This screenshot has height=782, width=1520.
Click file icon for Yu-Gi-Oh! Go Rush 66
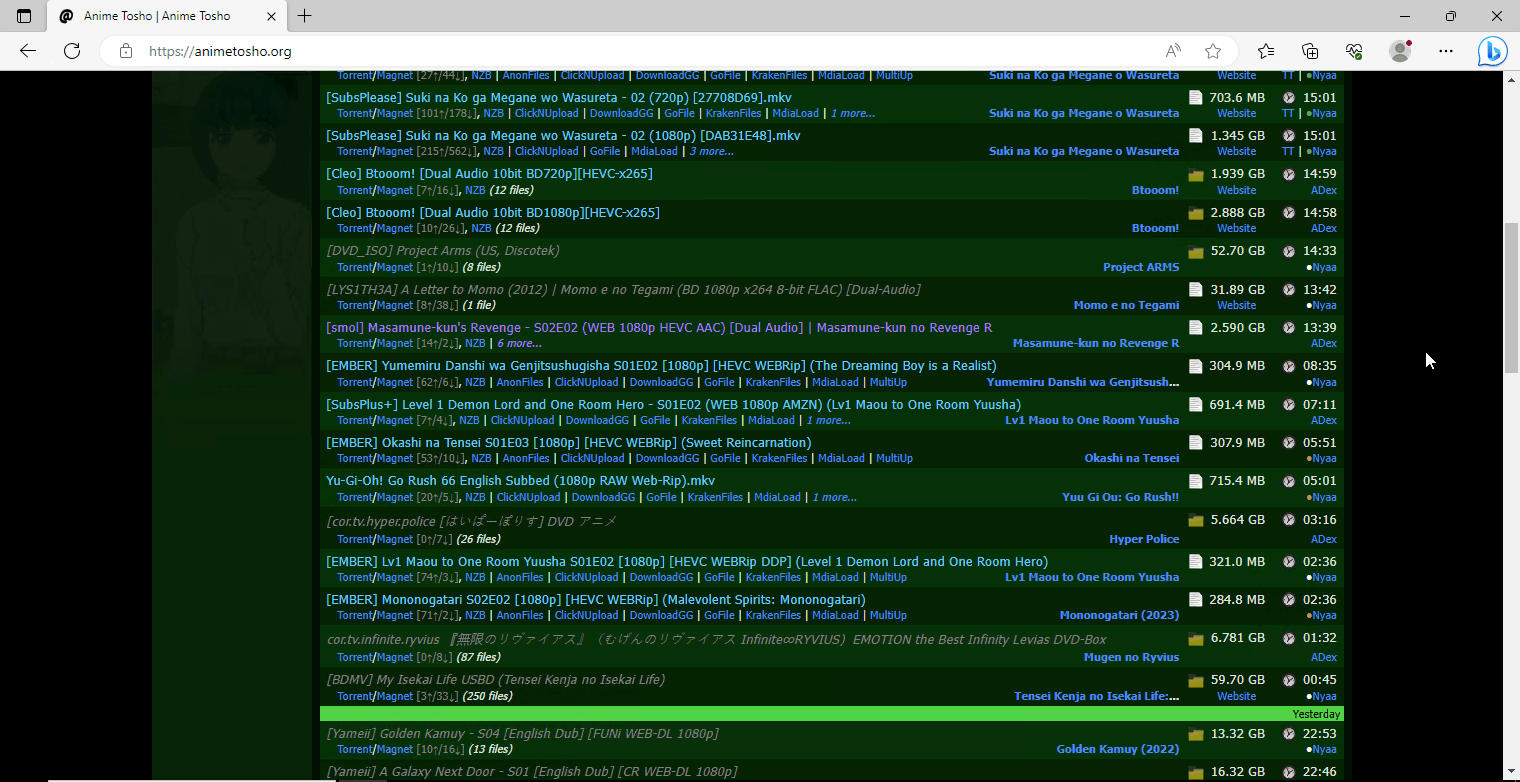1195,482
